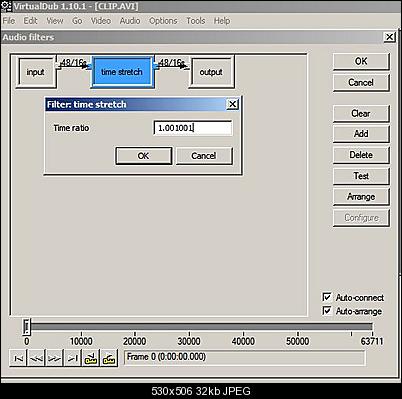Click the VirtualDub app icon in title bar
This screenshot has width=402, height=399.
[6, 6]
